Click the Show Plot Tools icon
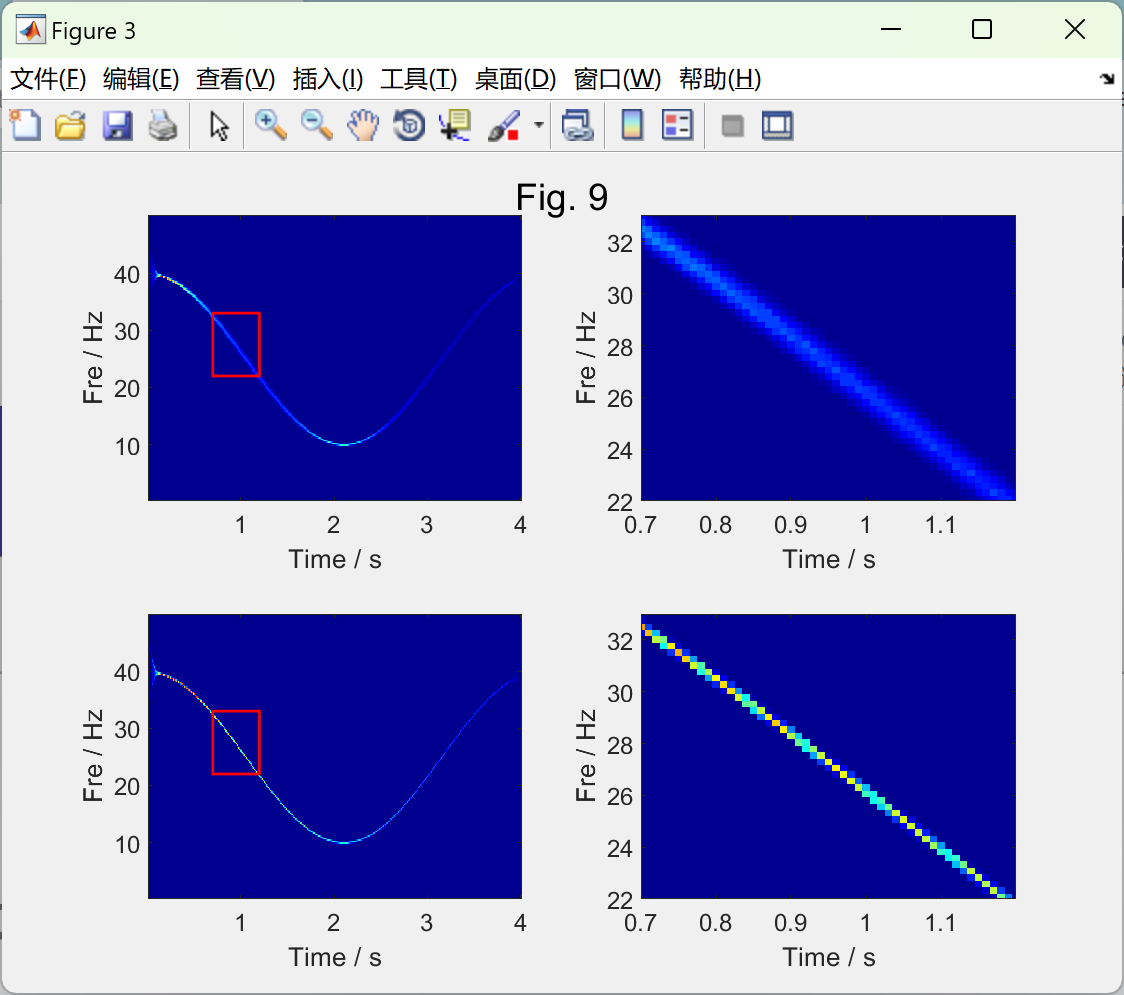 click(x=778, y=125)
